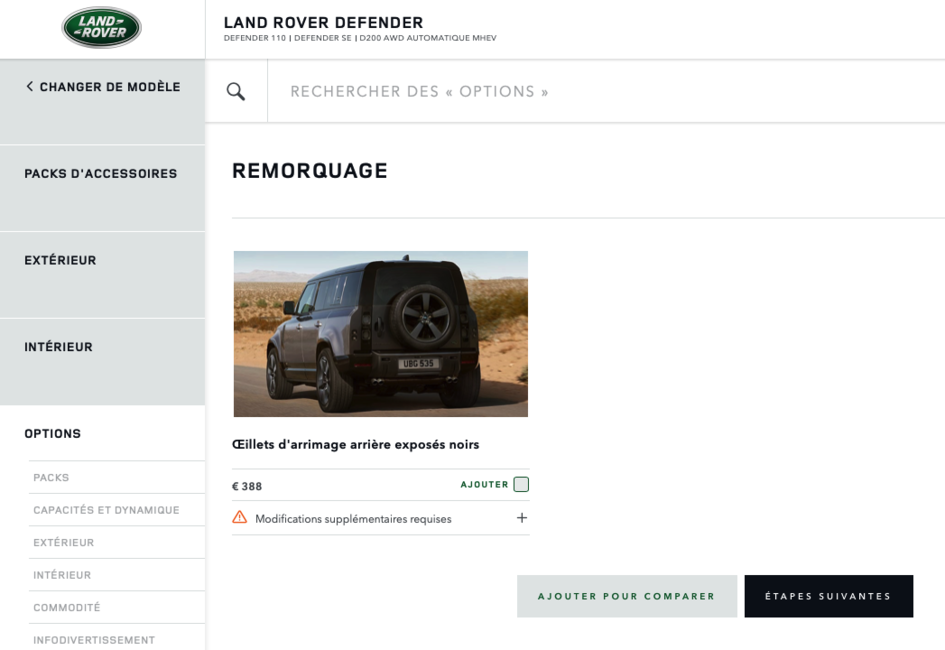The height and width of the screenshot is (650, 945).
Task: Click the Remorquage section heading
Action: [310, 170]
